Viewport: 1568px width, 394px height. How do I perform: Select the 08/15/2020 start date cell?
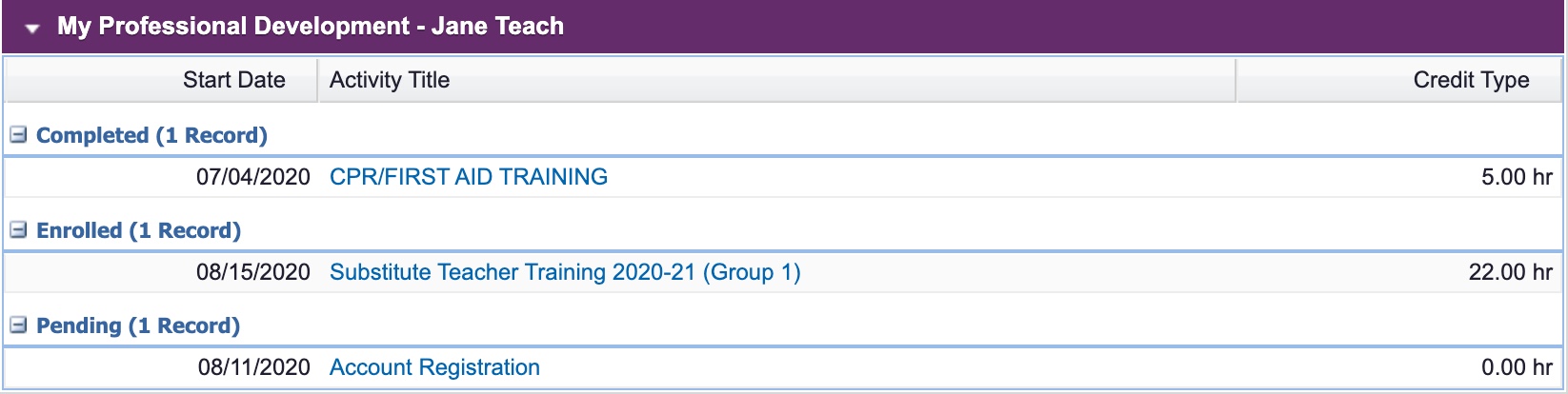[253, 272]
